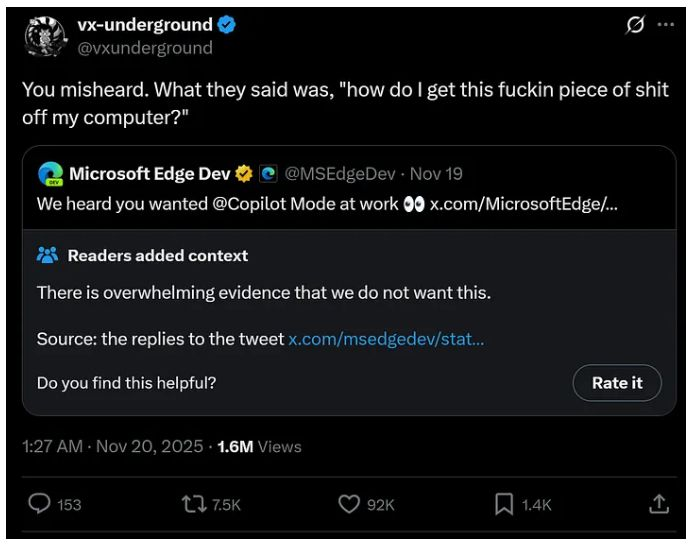Screen dimensions: 694x547
Task: Open the Microsoft Edge Dev avatar
Action: (x=50, y=174)
